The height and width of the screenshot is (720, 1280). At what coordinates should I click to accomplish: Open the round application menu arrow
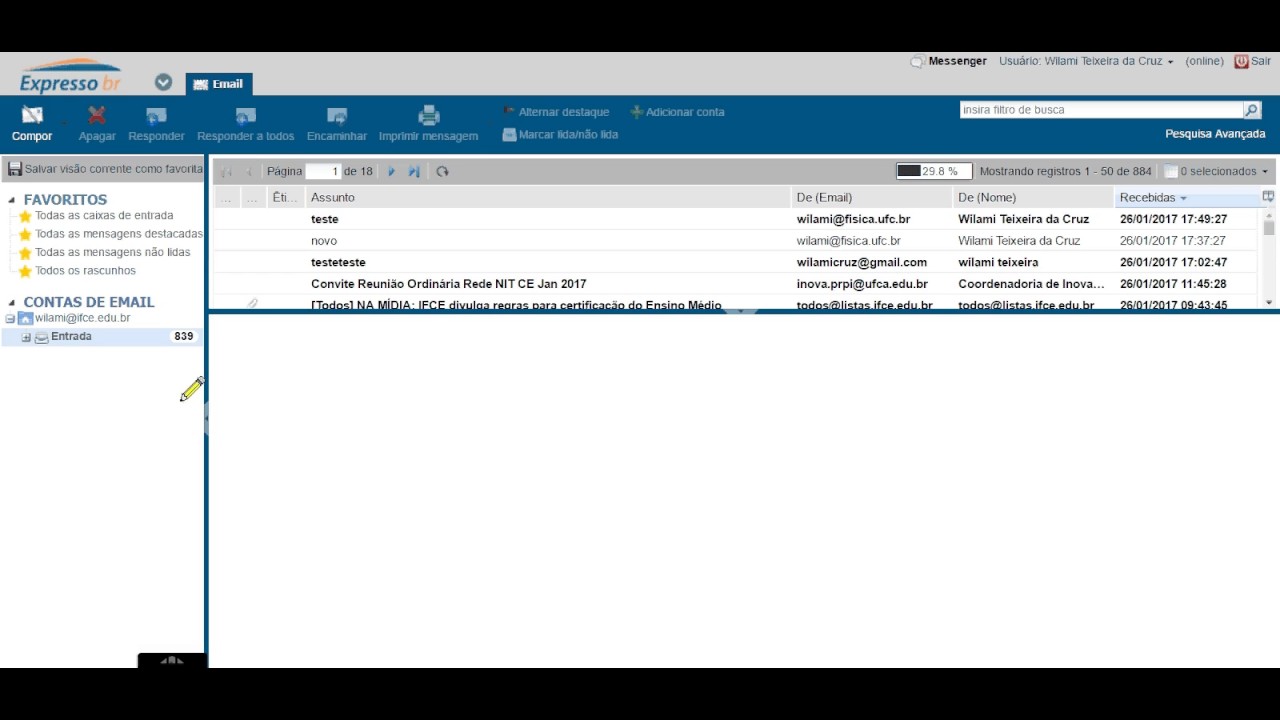pos(163,82)
